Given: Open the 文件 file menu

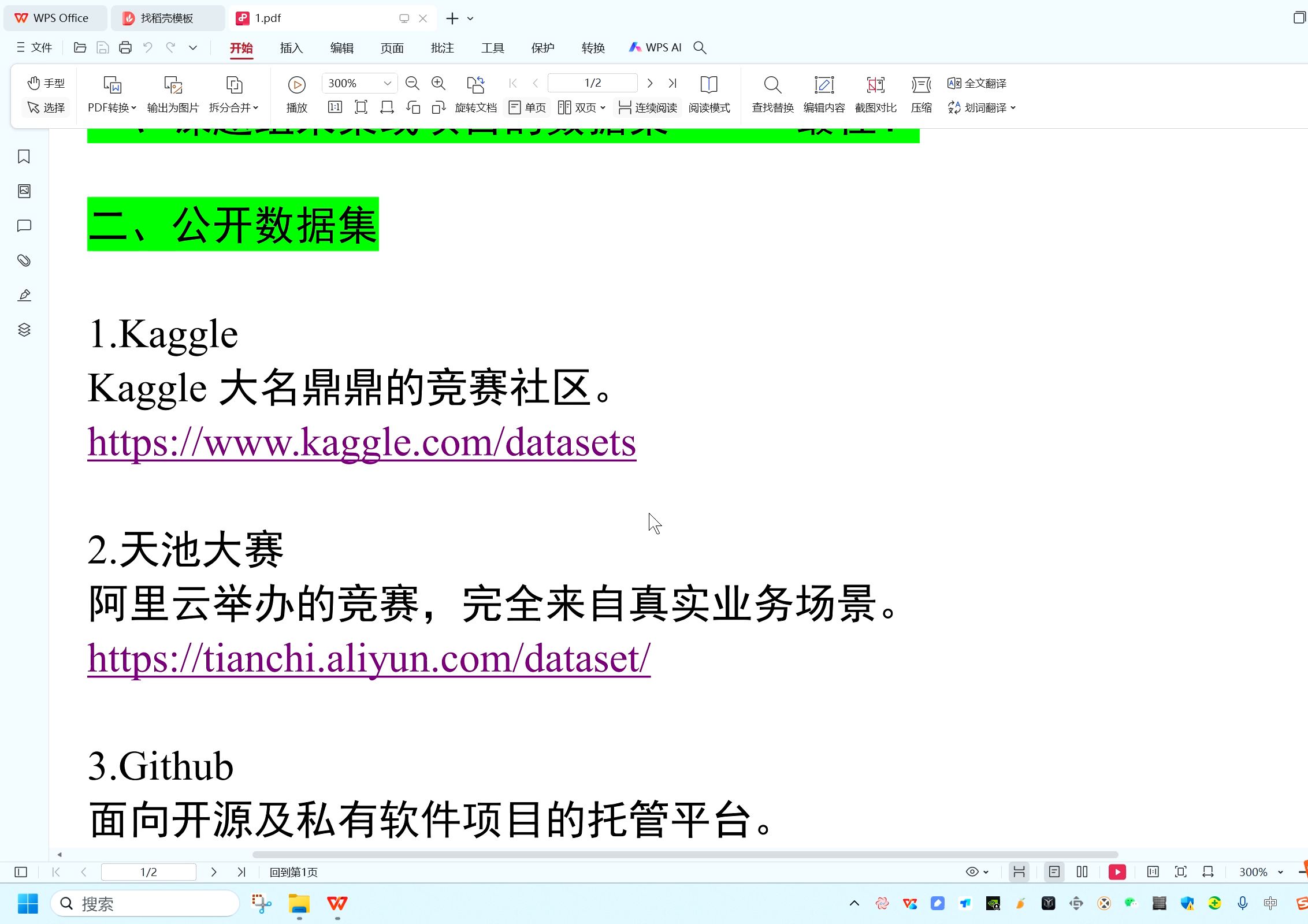Looking at the screenshot, I should pyautogui.click(x=35, y=48).
